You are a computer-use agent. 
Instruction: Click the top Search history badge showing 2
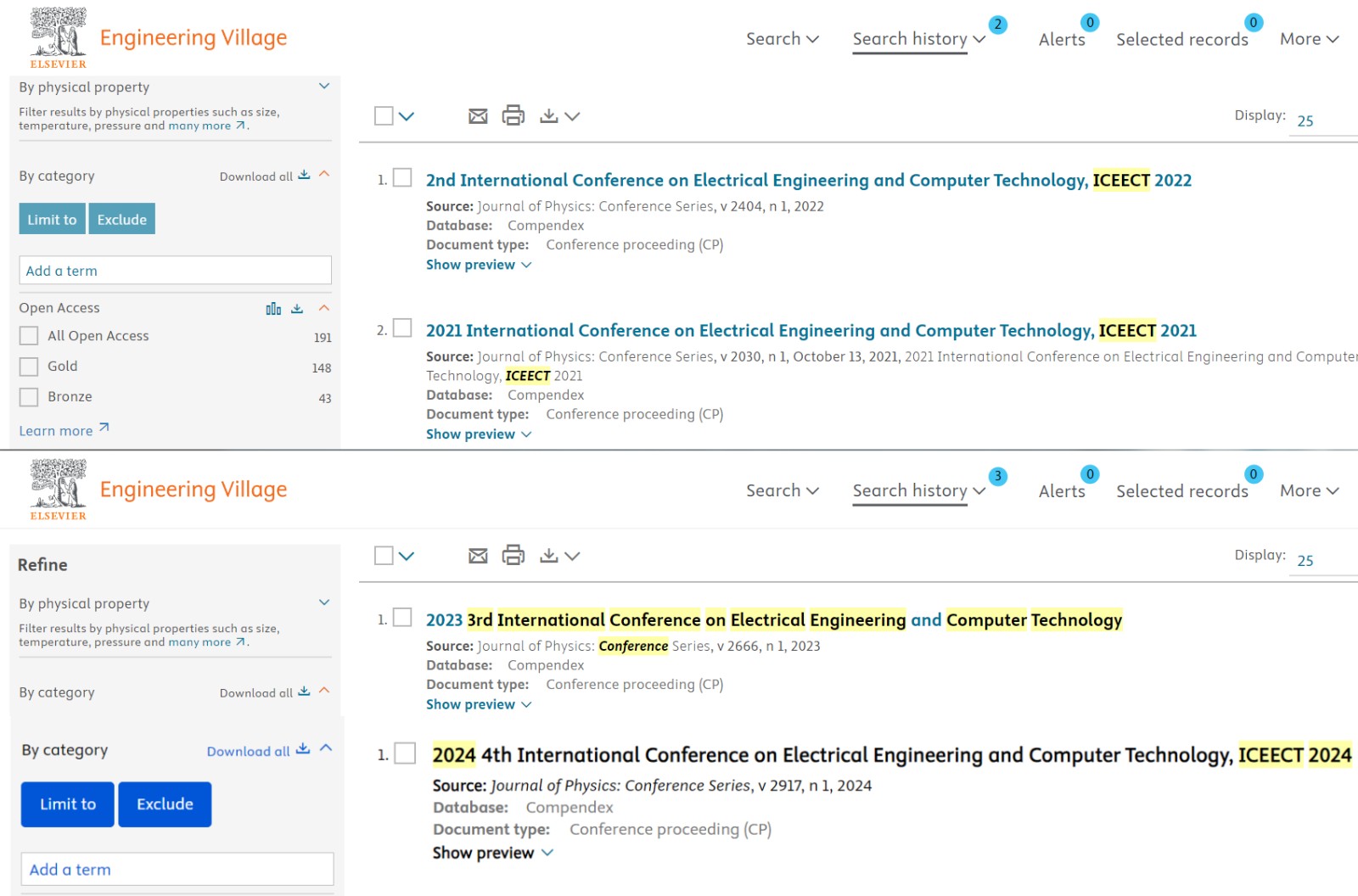pos(998,25)
